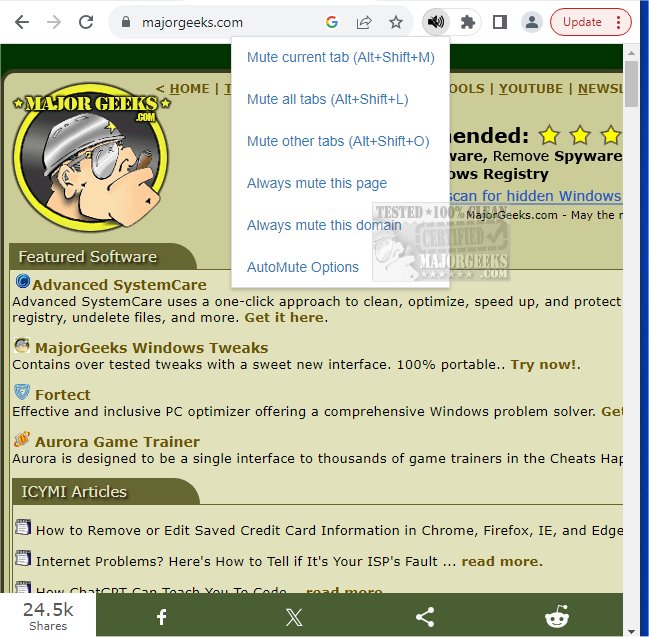Click the Featured Software heading
Image resolution: width=649 pixels, height=637 pixels.
tap(87, 257)
